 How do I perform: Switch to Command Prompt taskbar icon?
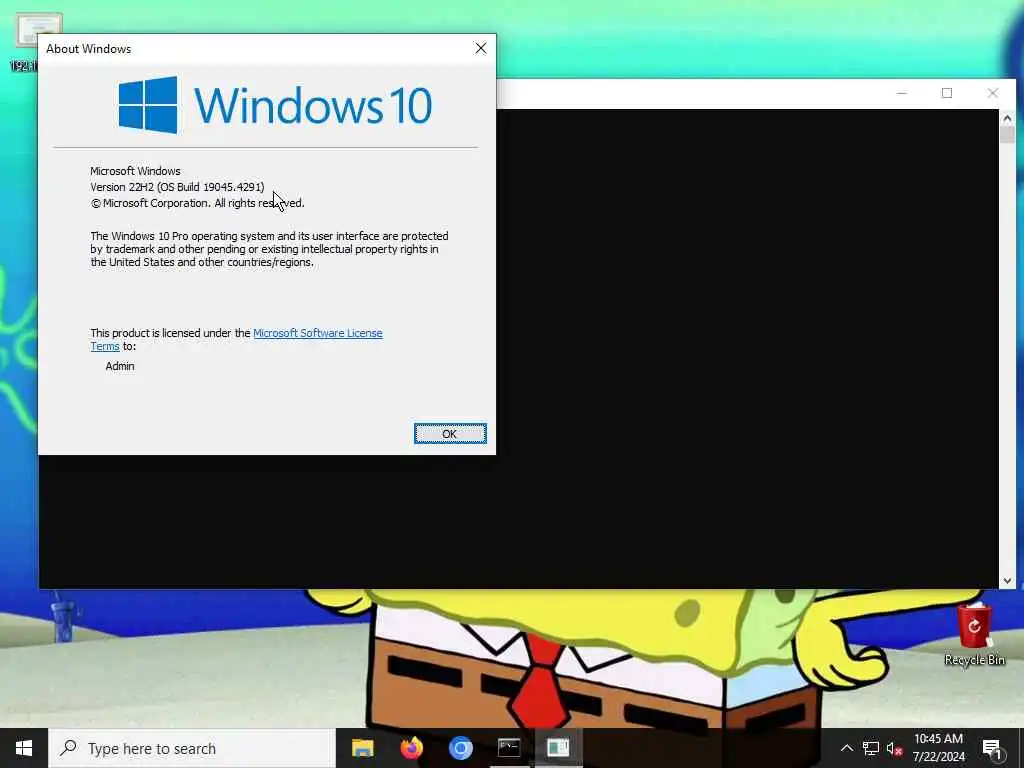(509, 748)
